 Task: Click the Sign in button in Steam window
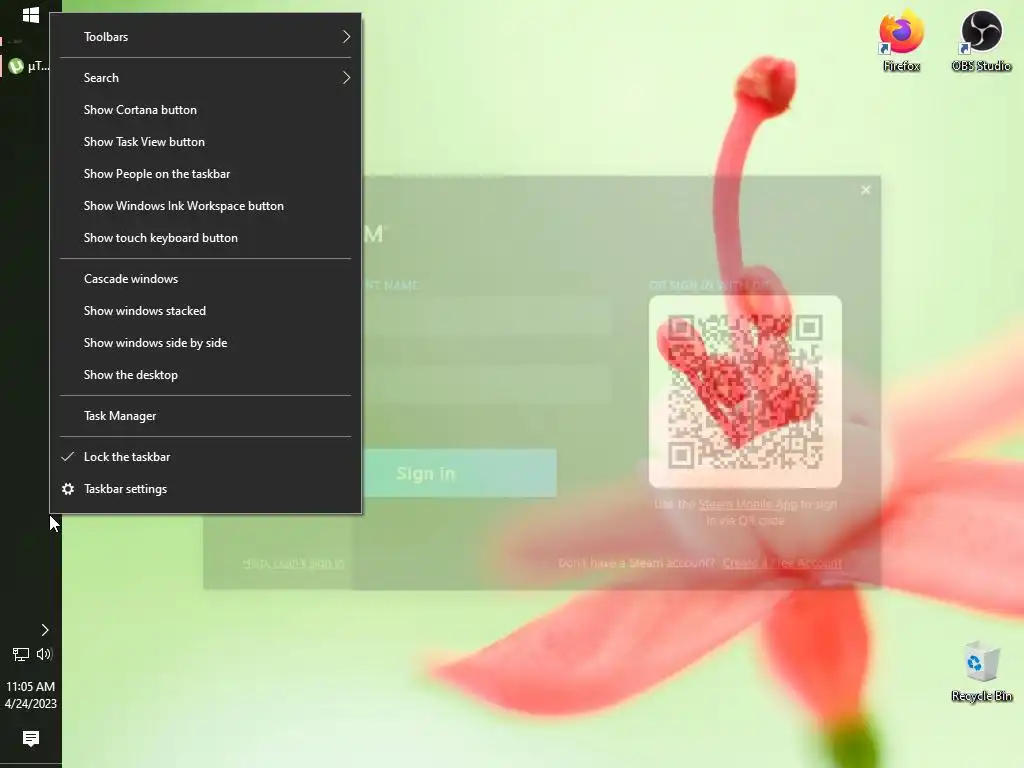[x=459, y=473]
